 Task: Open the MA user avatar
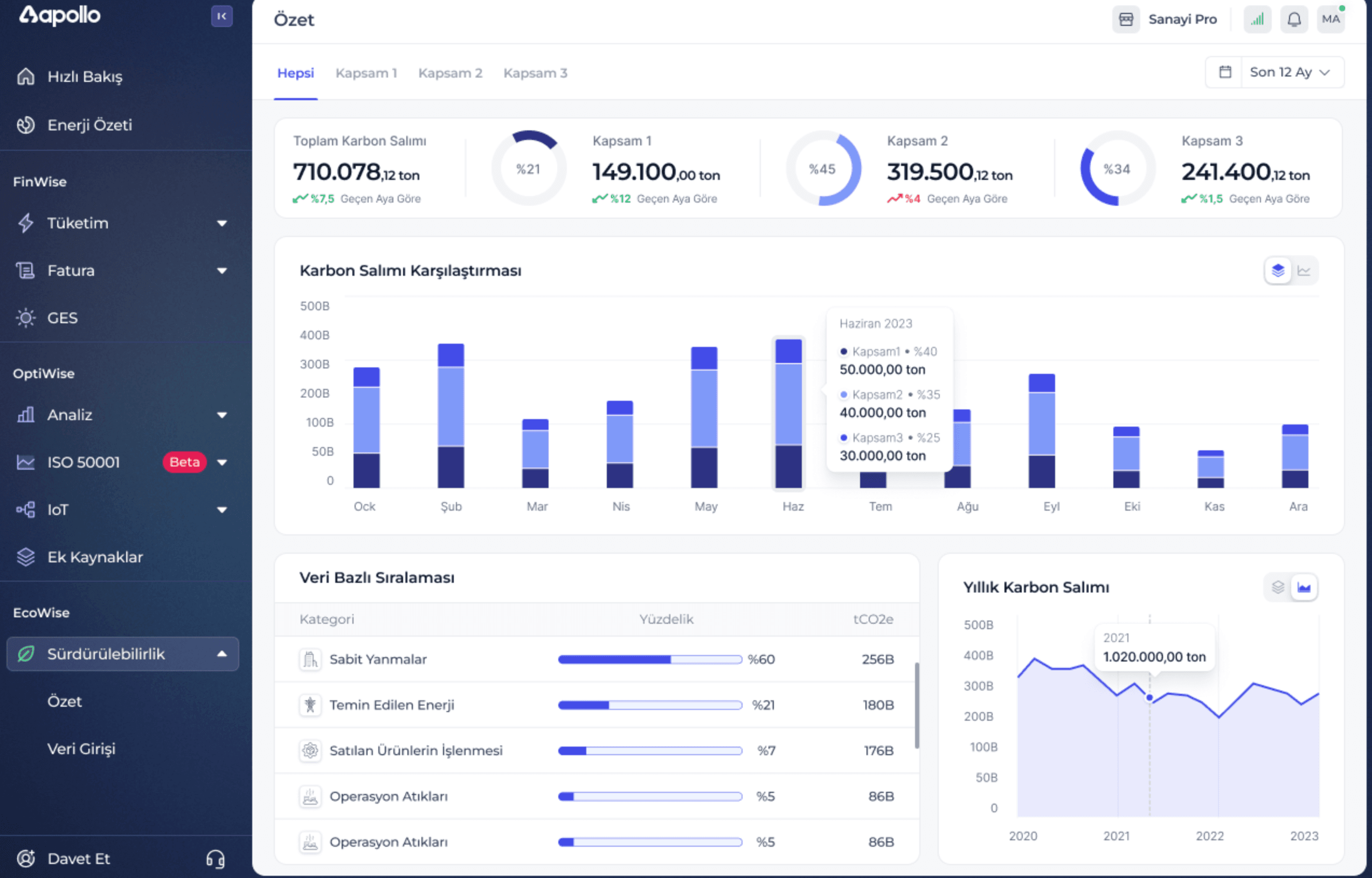coord(1331,19)
